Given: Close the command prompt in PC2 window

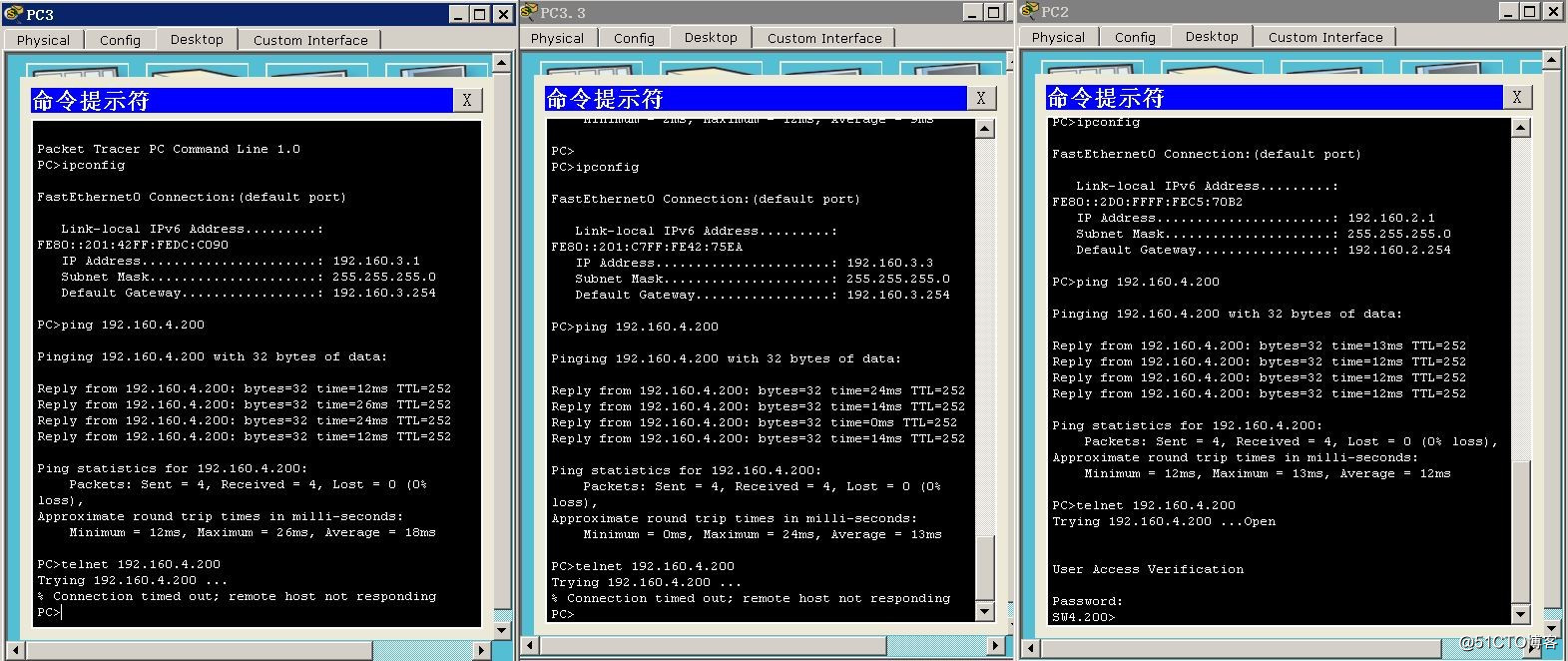Looking at the screenshot, I should pyautogui.click(x=1517, y=97).
